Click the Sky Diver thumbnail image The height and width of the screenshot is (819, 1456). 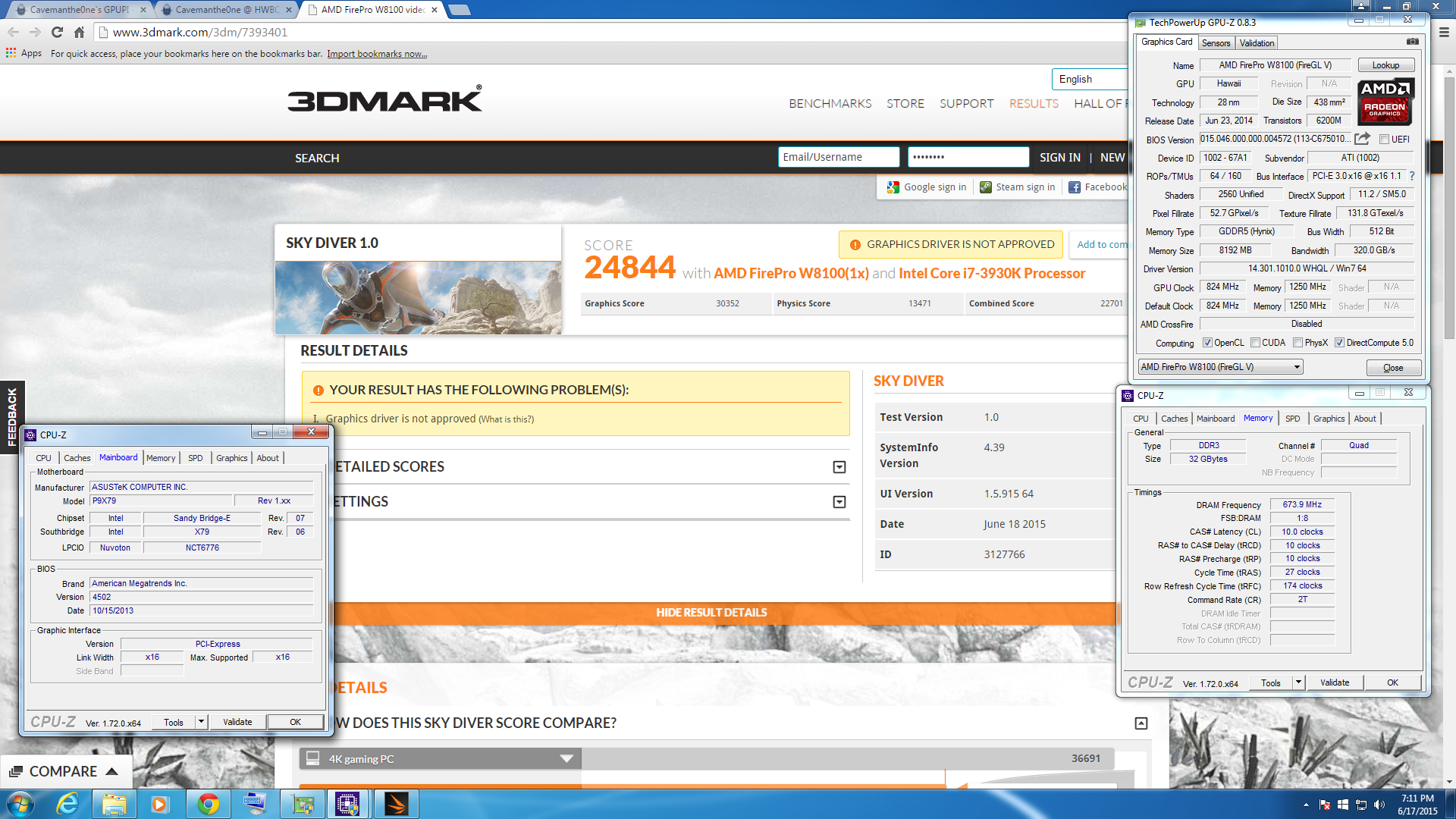coord(419,298)
